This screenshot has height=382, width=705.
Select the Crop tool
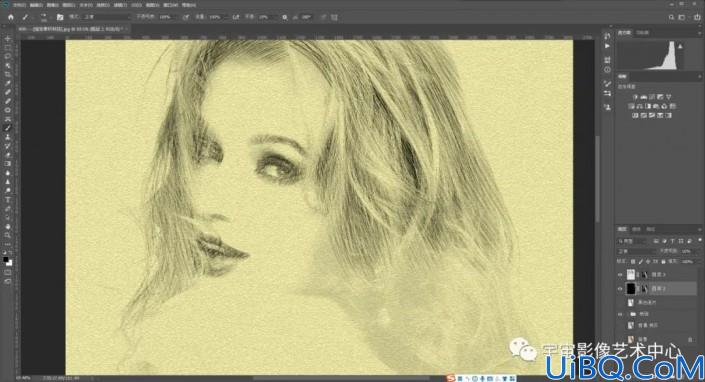(8, 75)
